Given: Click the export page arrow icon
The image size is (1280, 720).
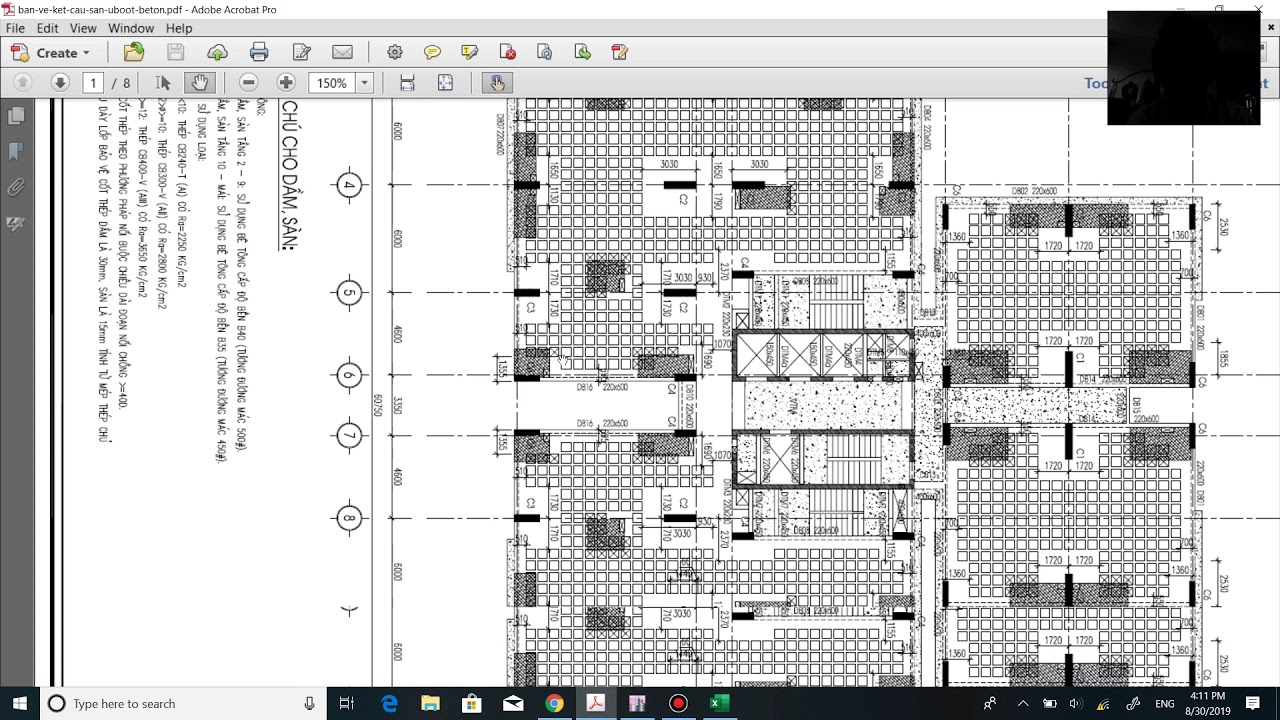Looking at the screenshot, I should tap(582, 52).
